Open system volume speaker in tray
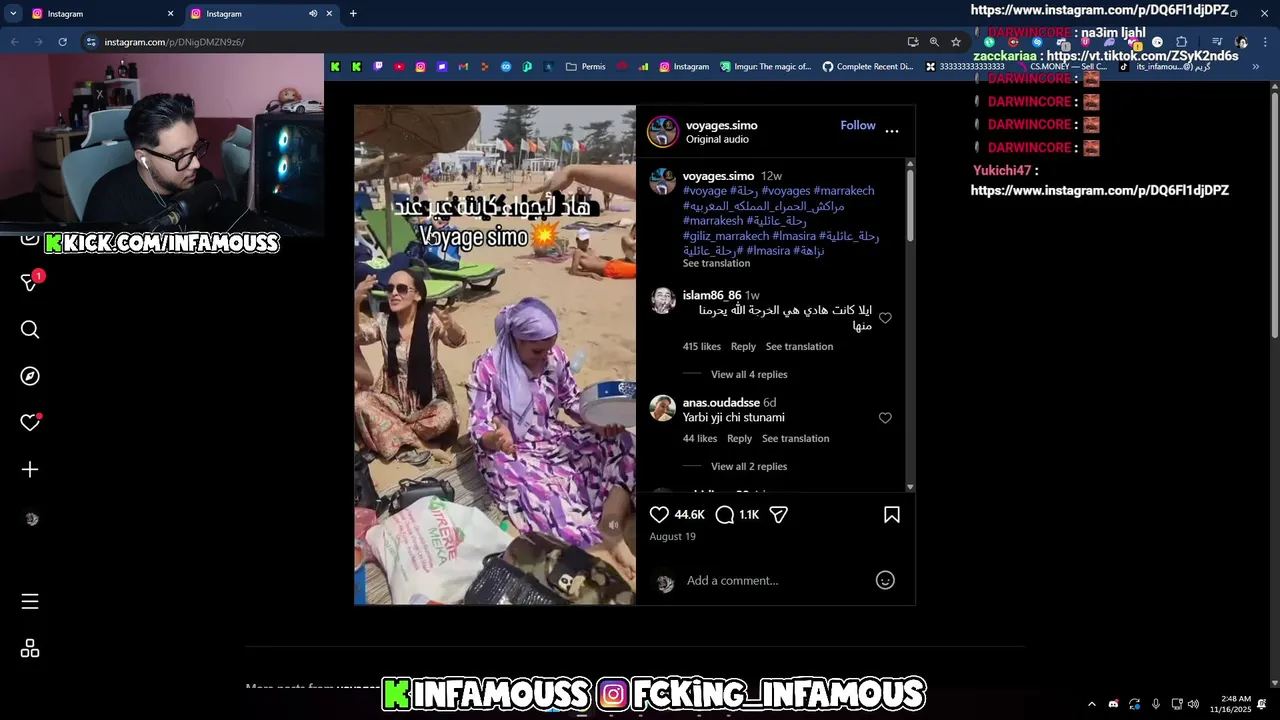The height and width of the screenshot is (720, 1280). (x=1193, y=704)
